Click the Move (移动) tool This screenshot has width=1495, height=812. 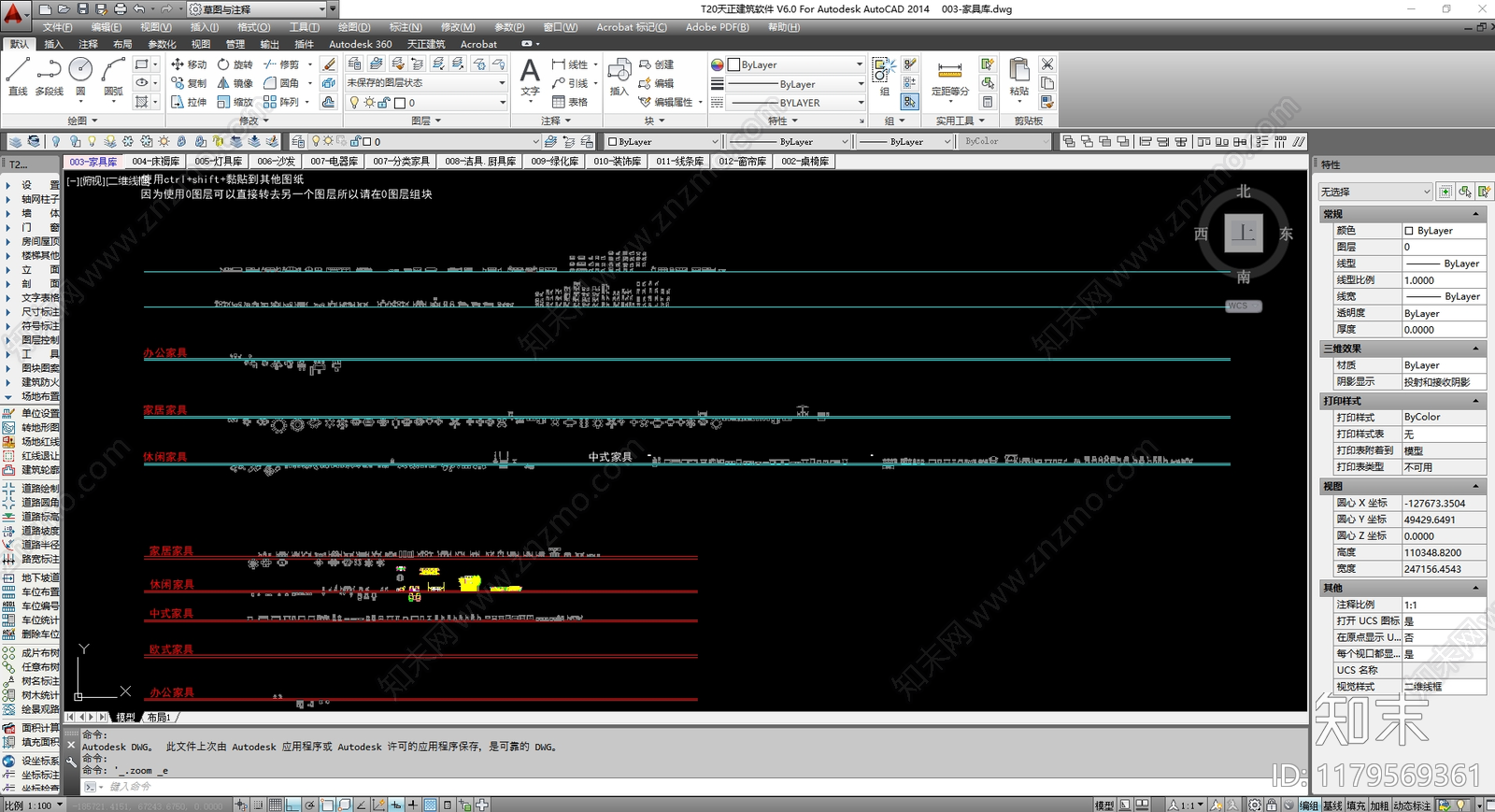188,64
